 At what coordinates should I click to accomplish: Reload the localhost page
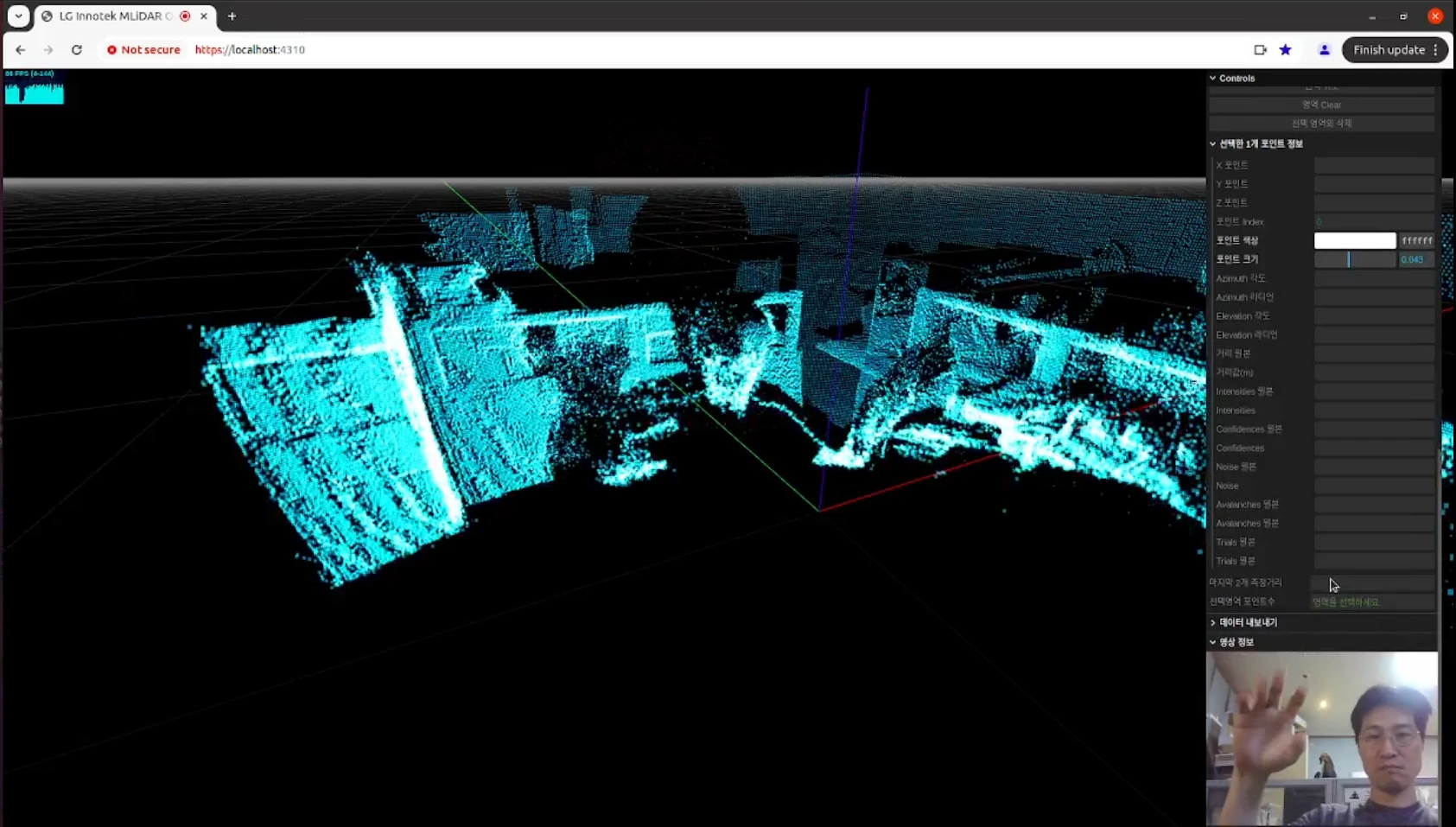pos(77,50)
